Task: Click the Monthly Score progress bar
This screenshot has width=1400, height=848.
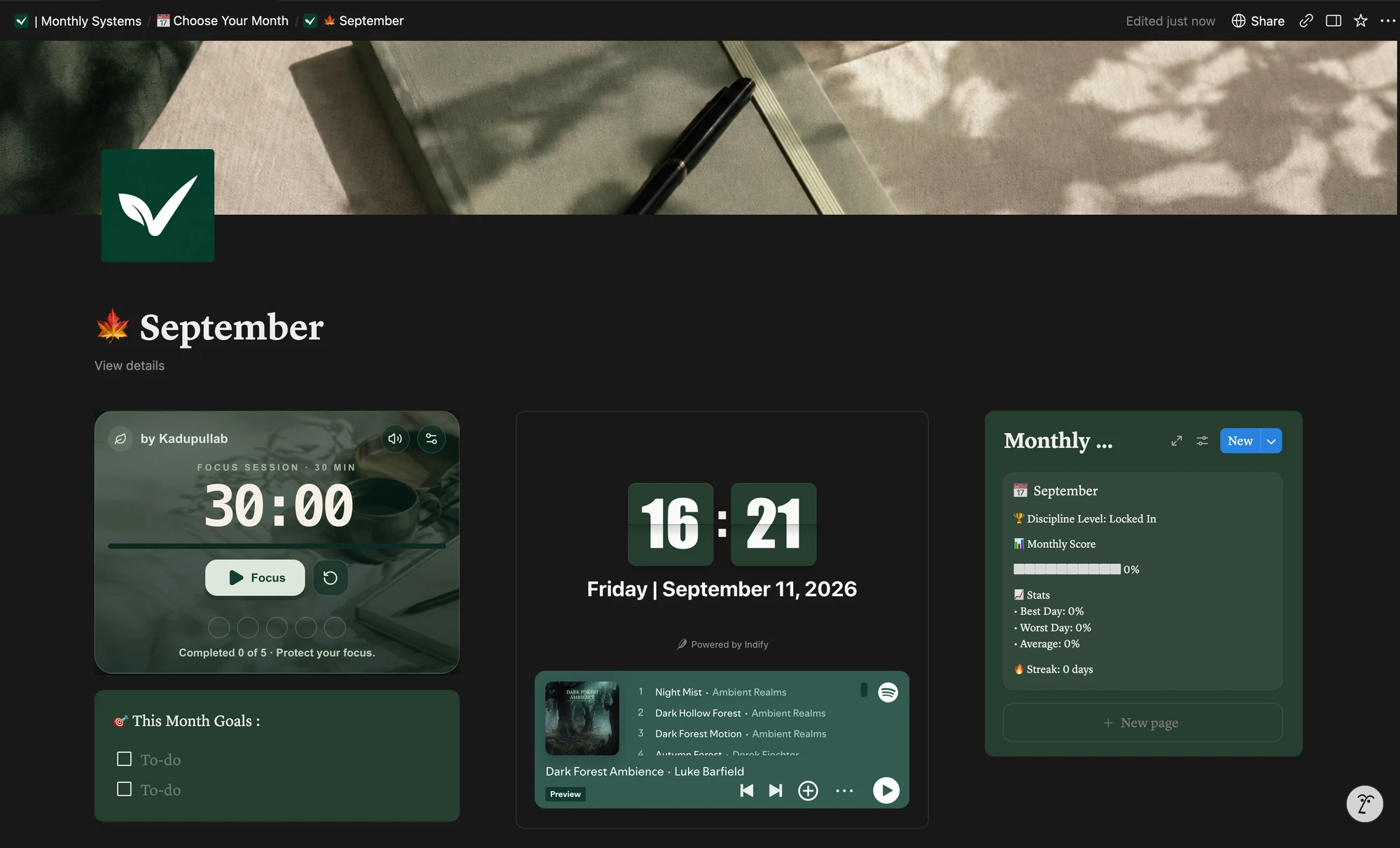Action: [x=1067, y=570]
